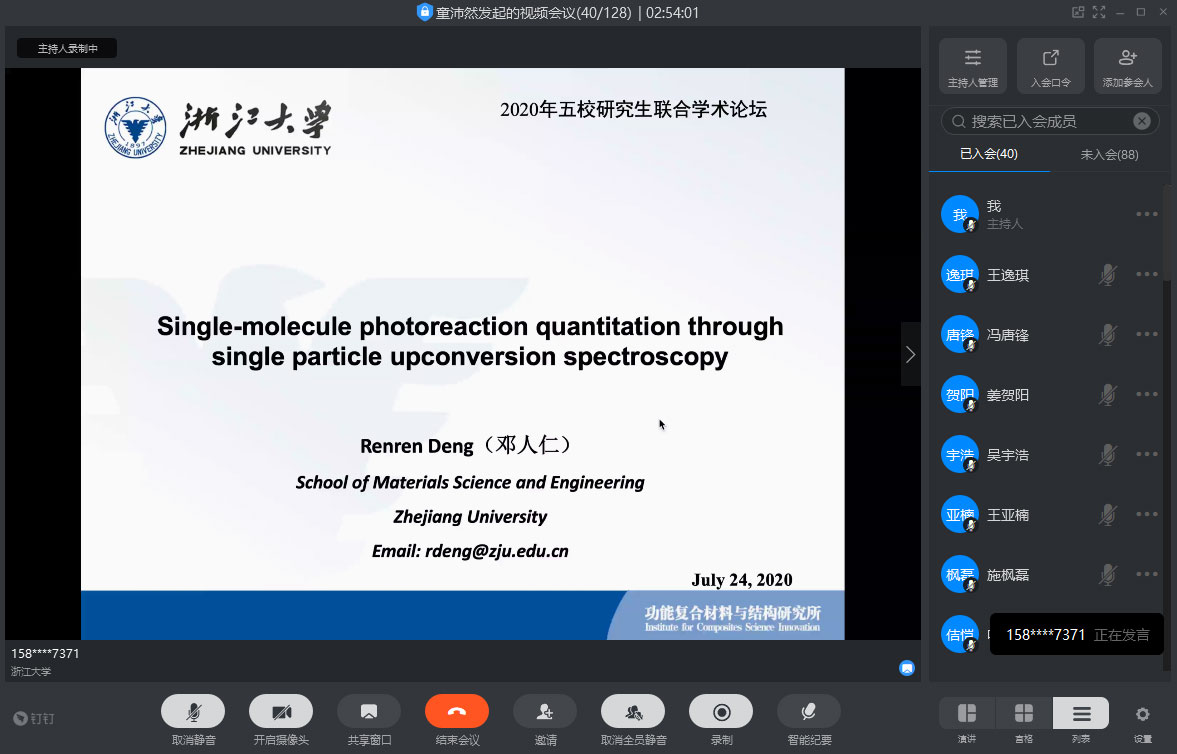Switch to the 未入会(88) tab
The image size is (1177, 754).
pyautogui.click(x=1109, y=154)
